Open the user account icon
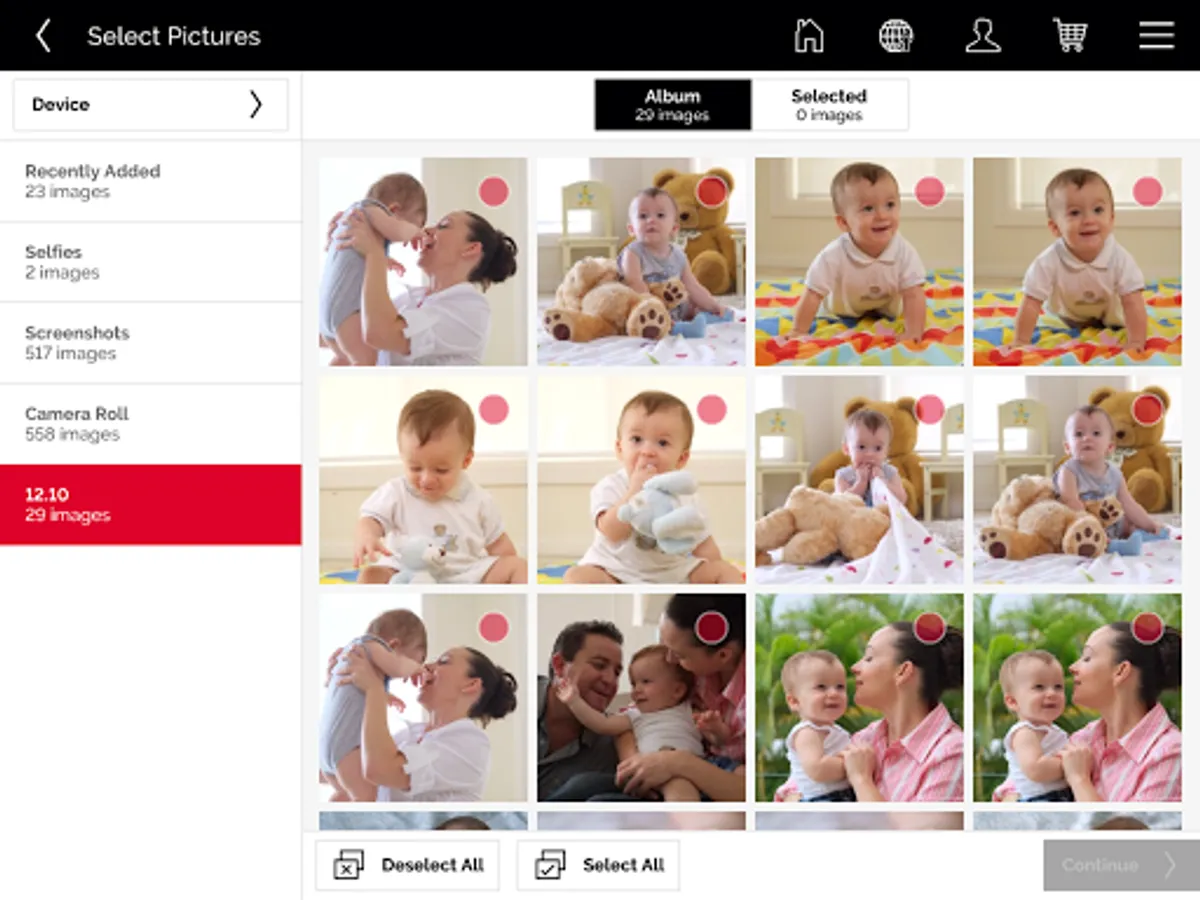 pos(983,36)
